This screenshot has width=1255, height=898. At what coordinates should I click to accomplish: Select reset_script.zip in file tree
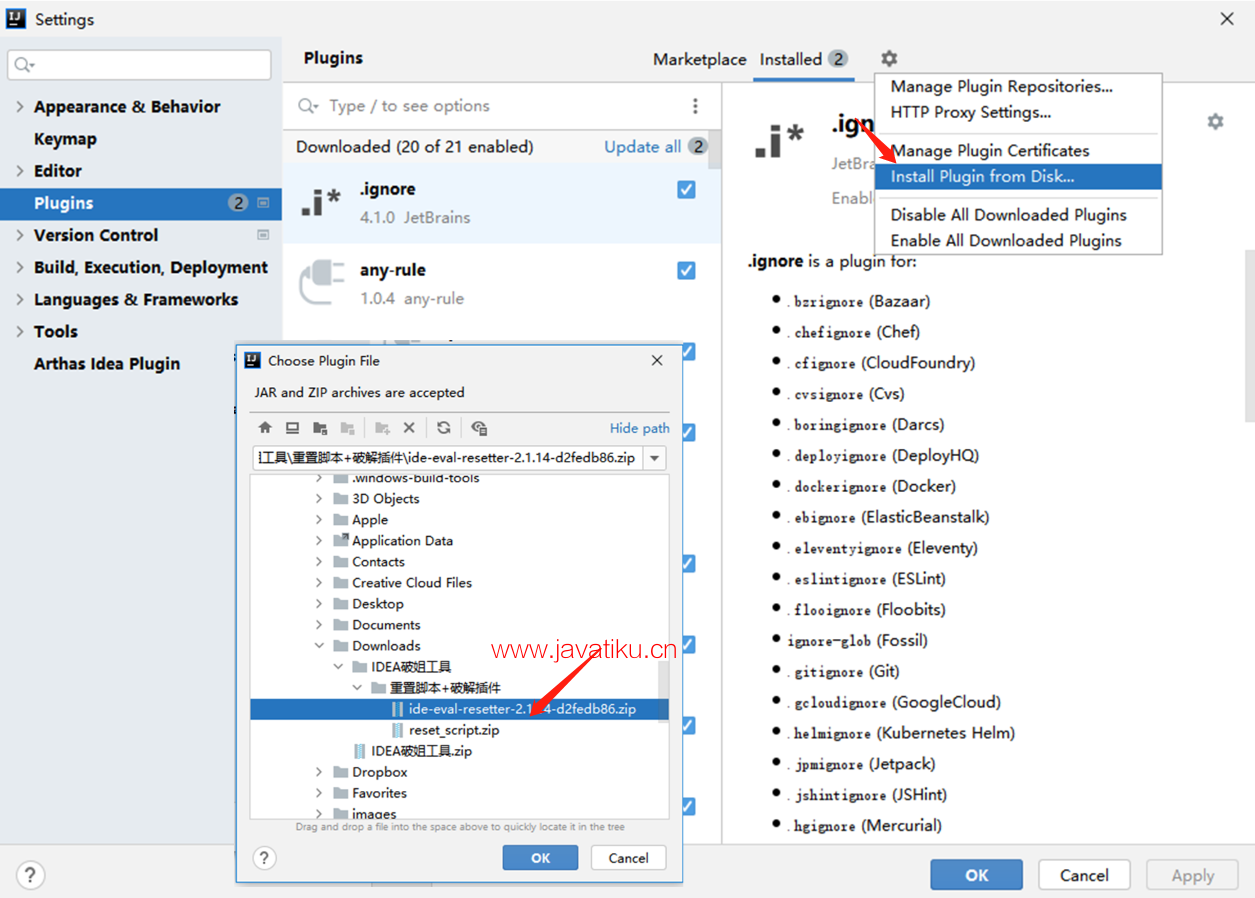(454, 730)
